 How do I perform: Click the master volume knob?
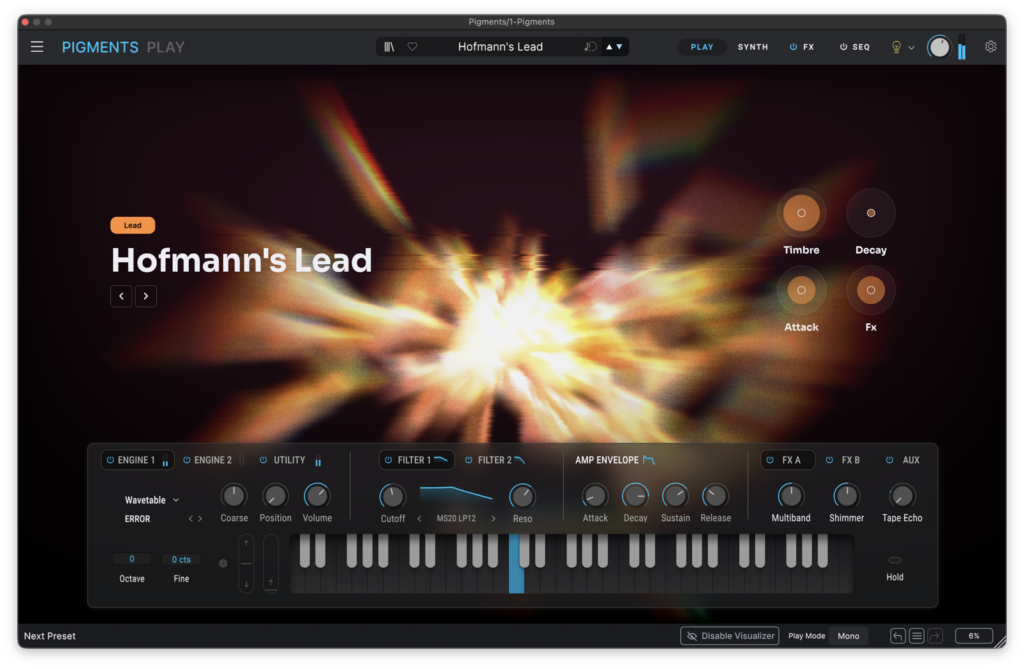[x=939, y=47]
